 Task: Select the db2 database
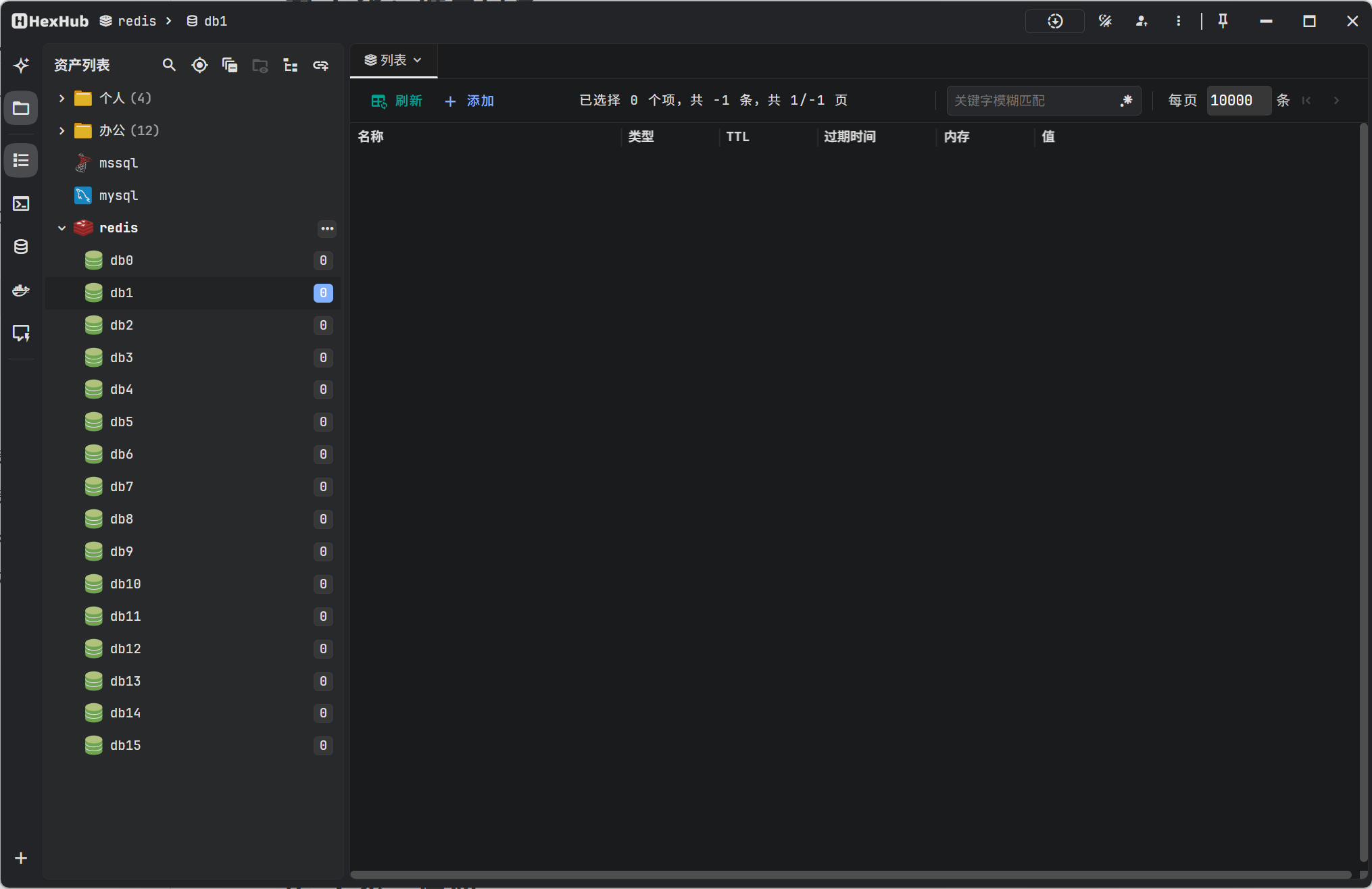coord(193,325)
